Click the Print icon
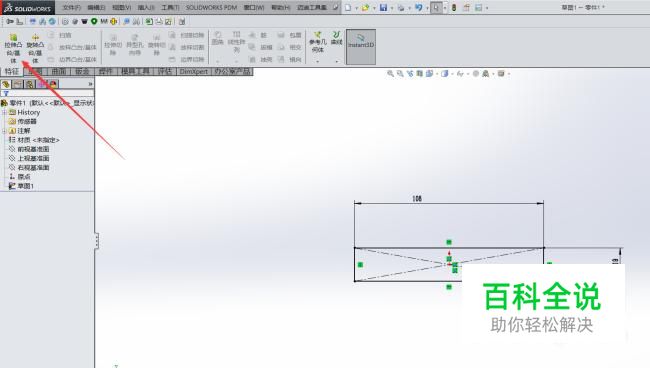The width and height of the screenshot is (650, 368). point(401,7)
